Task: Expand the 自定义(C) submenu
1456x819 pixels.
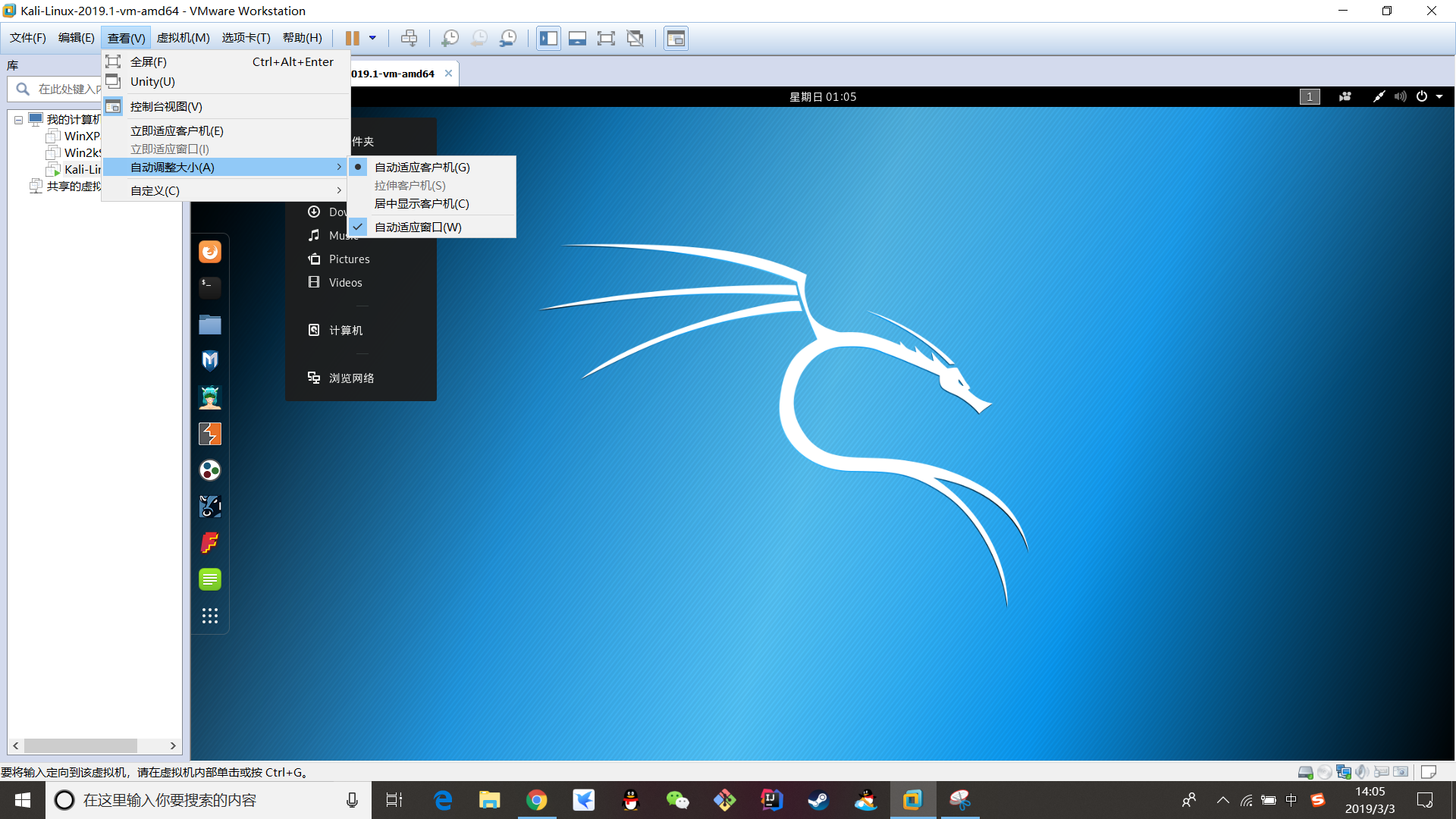Action: click(x=226, y=191)
